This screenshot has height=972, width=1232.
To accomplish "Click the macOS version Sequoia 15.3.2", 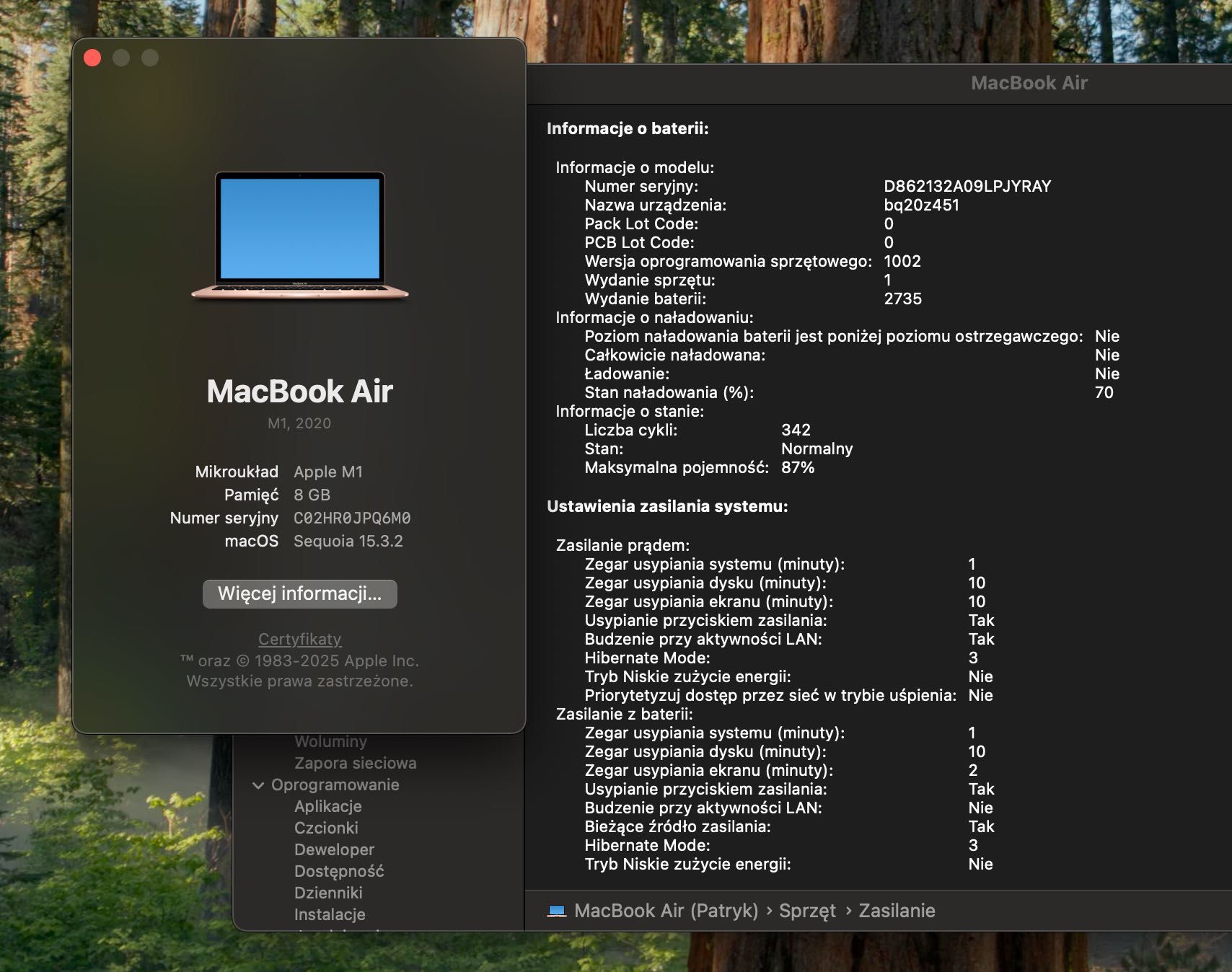I will (x=348, y=541).
